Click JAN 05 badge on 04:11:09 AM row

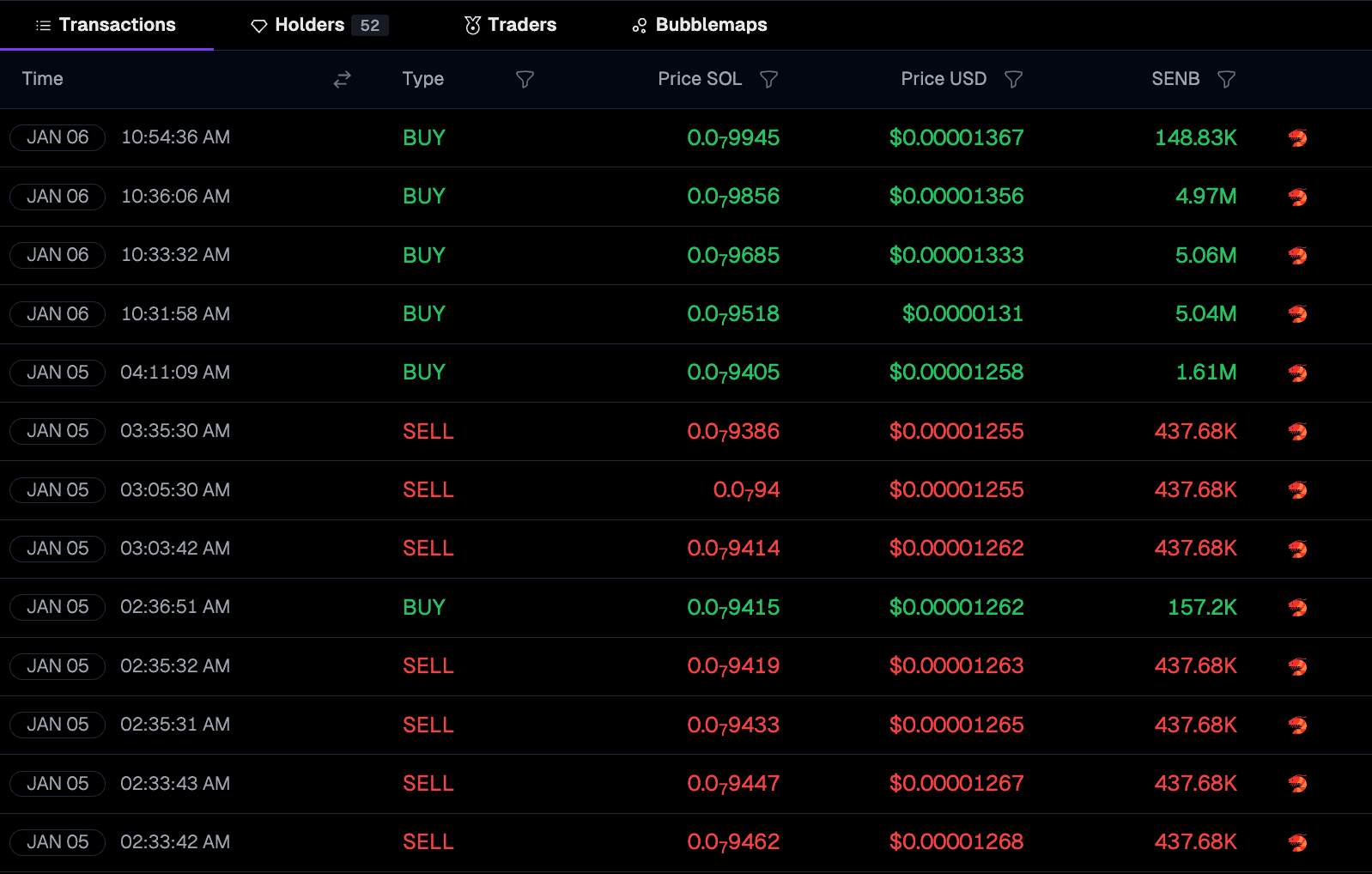click(x=58, y=373)
